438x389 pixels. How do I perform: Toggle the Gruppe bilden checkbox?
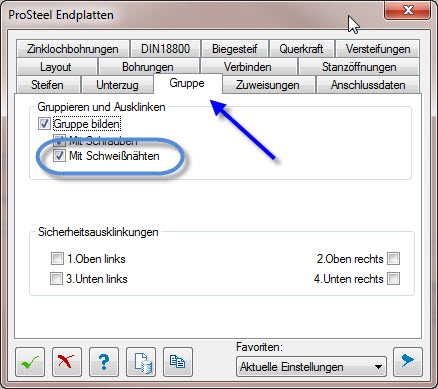point(44,124)
